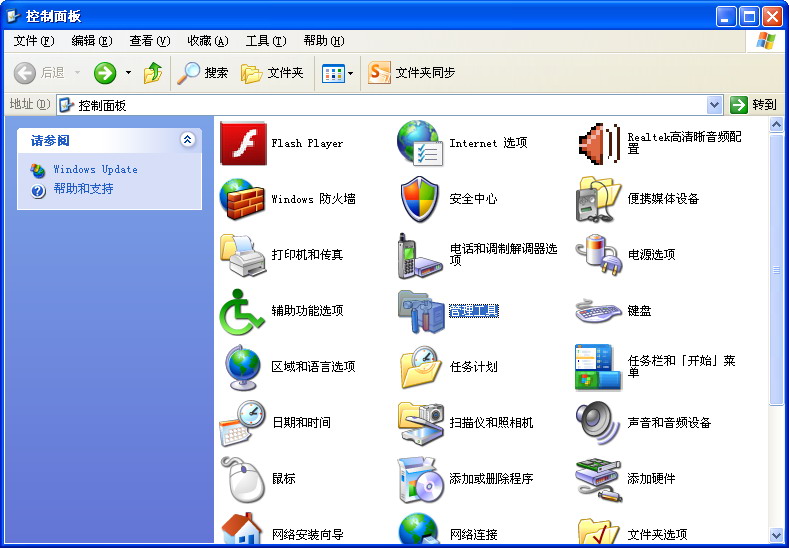Open the 便携媒体设备 icon
The image size is (789, 548).
(x=599, y=199)
